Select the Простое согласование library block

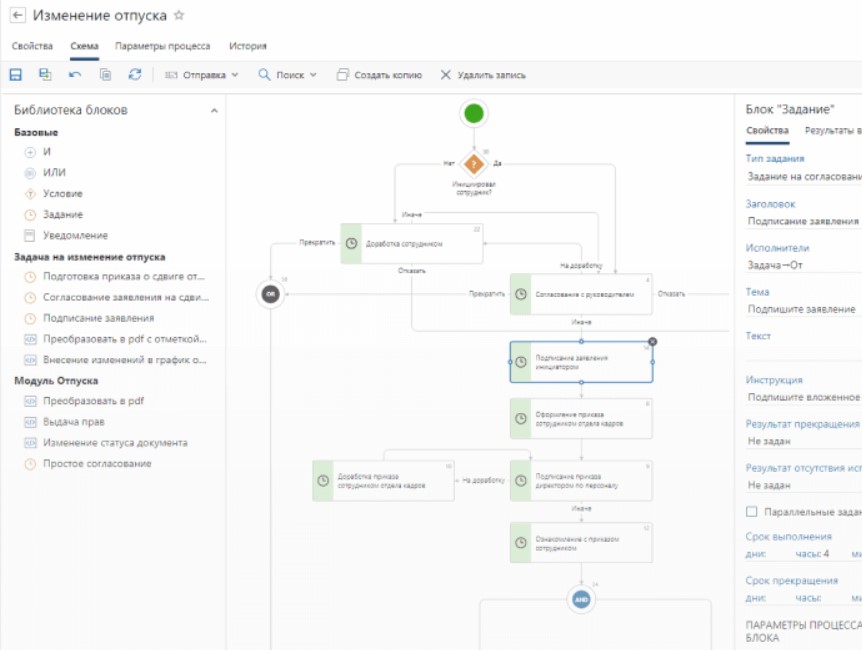pos(97,464)
